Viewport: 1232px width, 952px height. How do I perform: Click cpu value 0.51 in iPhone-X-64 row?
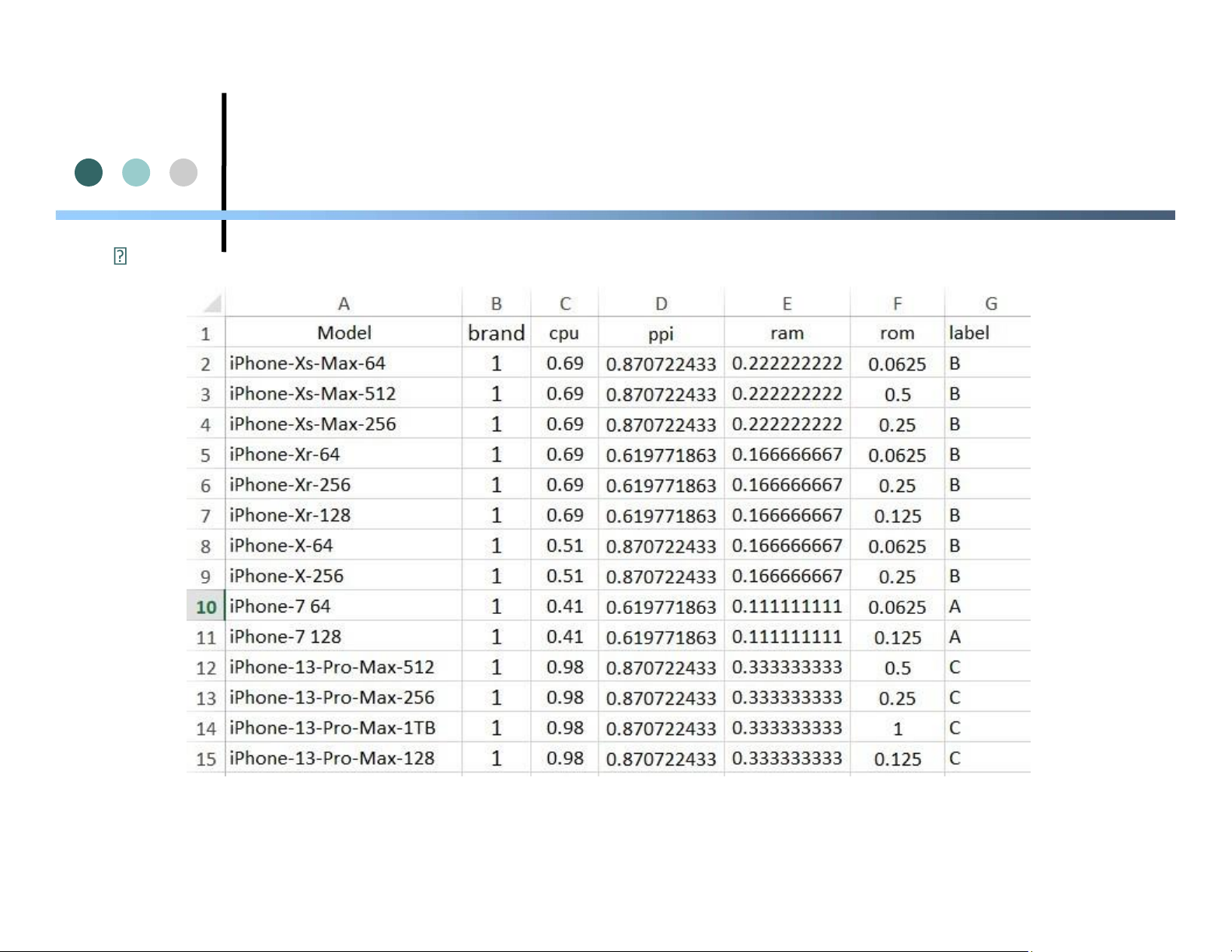[x=565, y=546]
